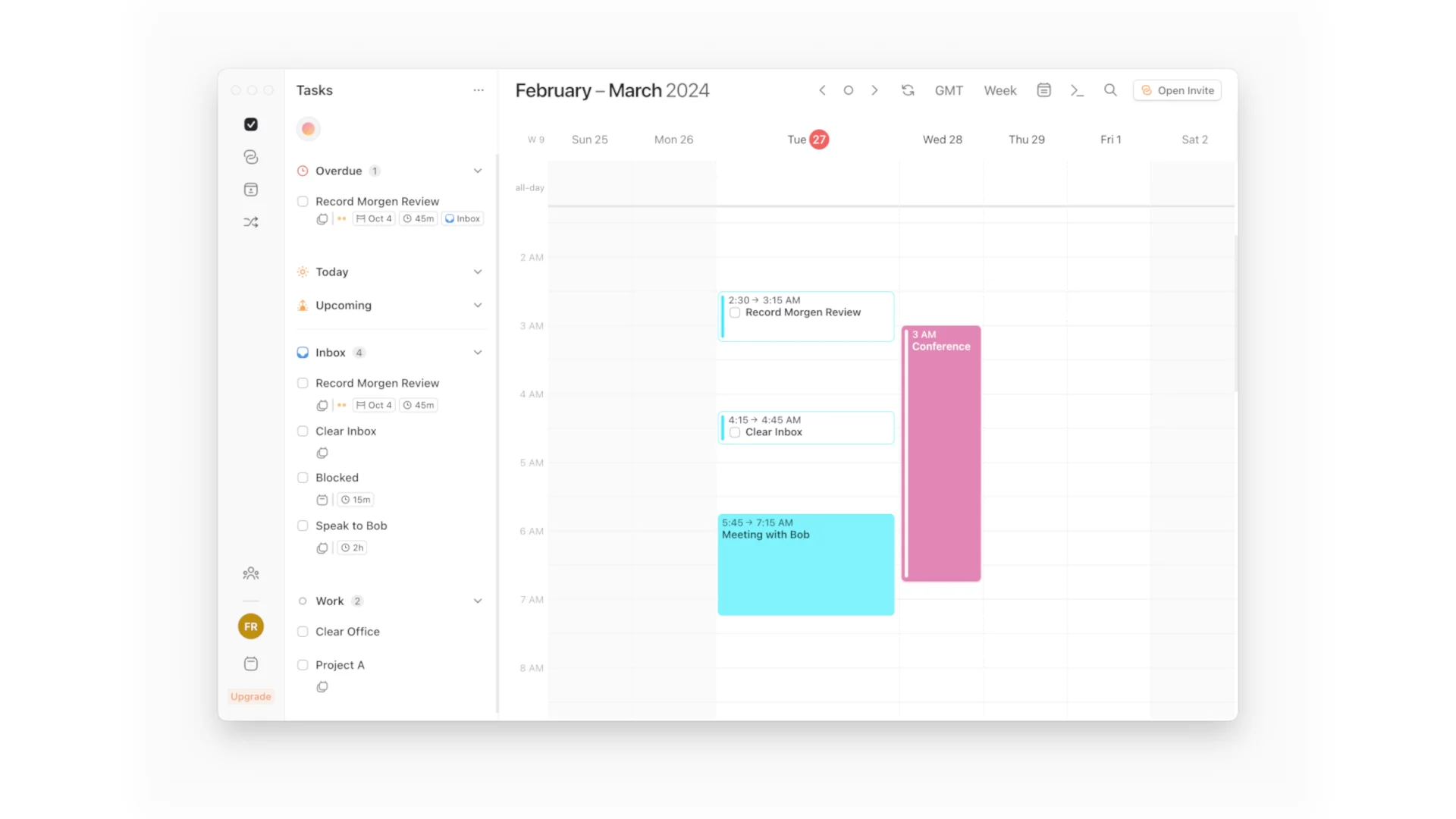1456x819 pixels.
Task: Click the terminal/command line icon
Action: pos(1077,90)
